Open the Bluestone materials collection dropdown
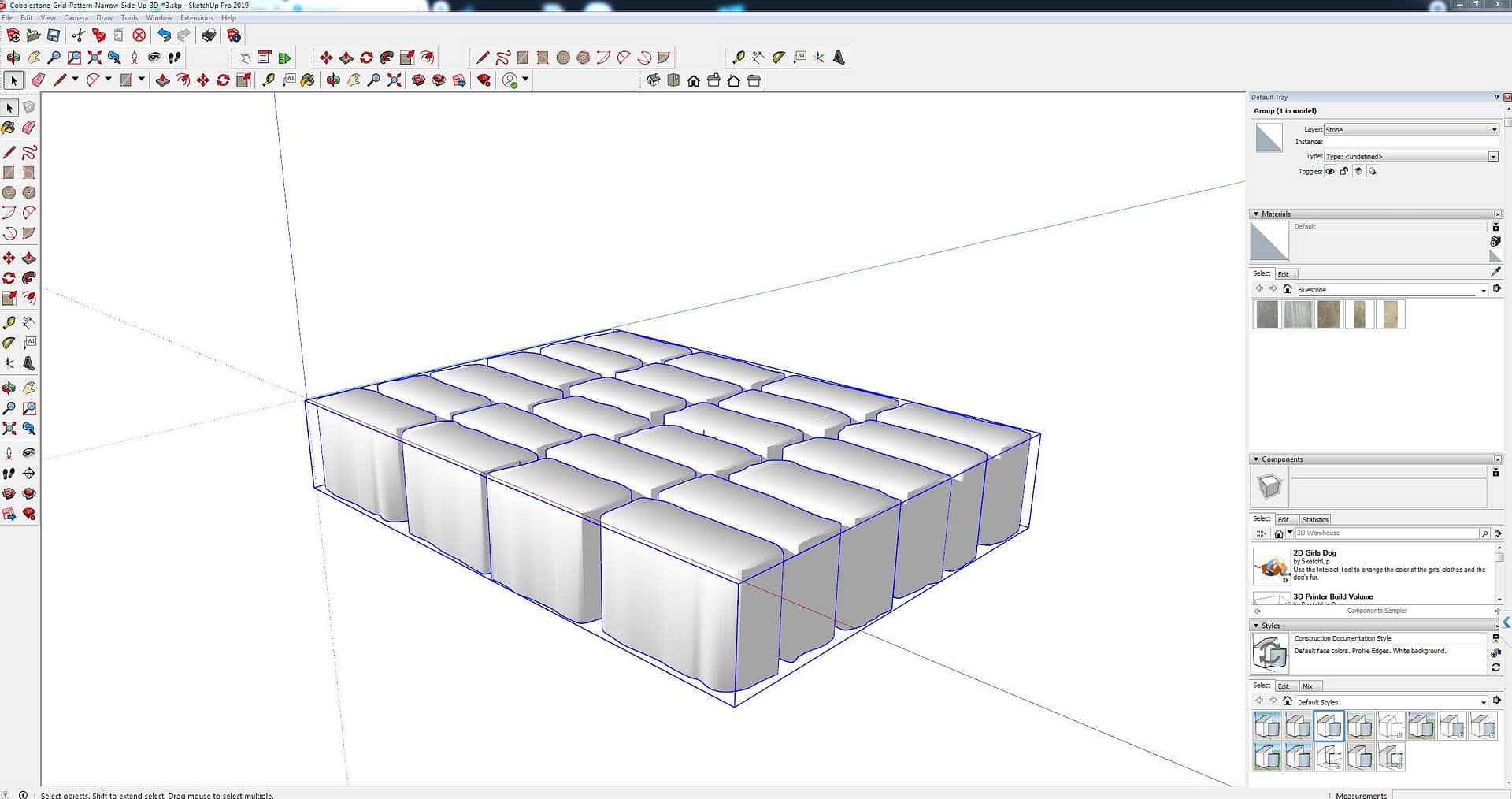 pyautogui.click(x=1484, y=291)
